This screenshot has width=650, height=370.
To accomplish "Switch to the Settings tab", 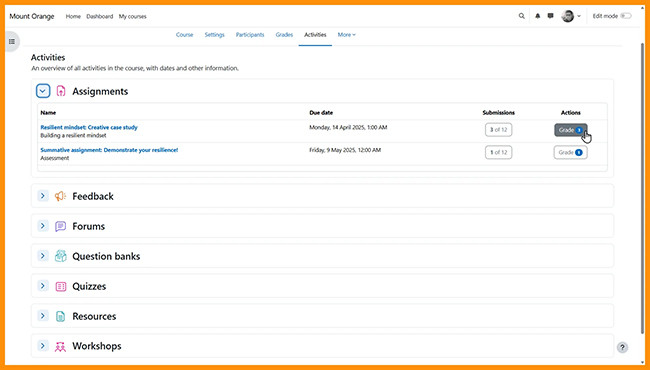I will pos(214,35).
